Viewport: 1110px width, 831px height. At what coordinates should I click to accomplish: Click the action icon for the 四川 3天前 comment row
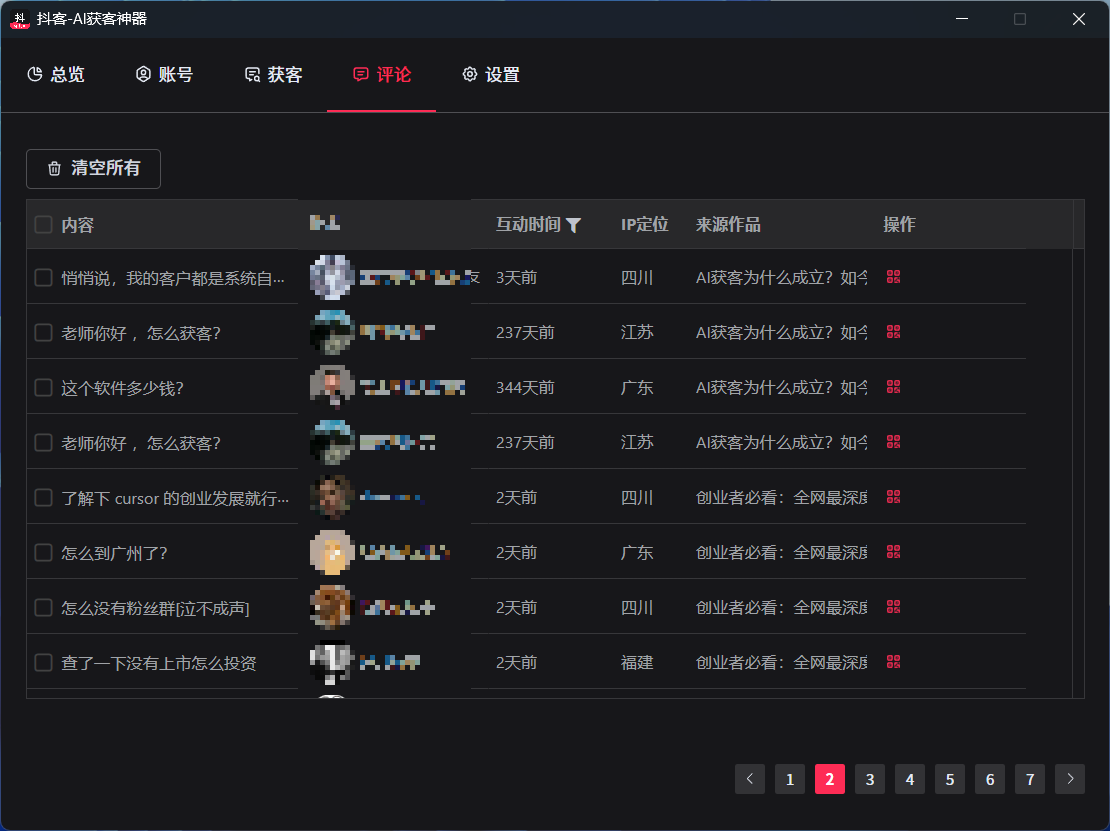tap(894, 277)
